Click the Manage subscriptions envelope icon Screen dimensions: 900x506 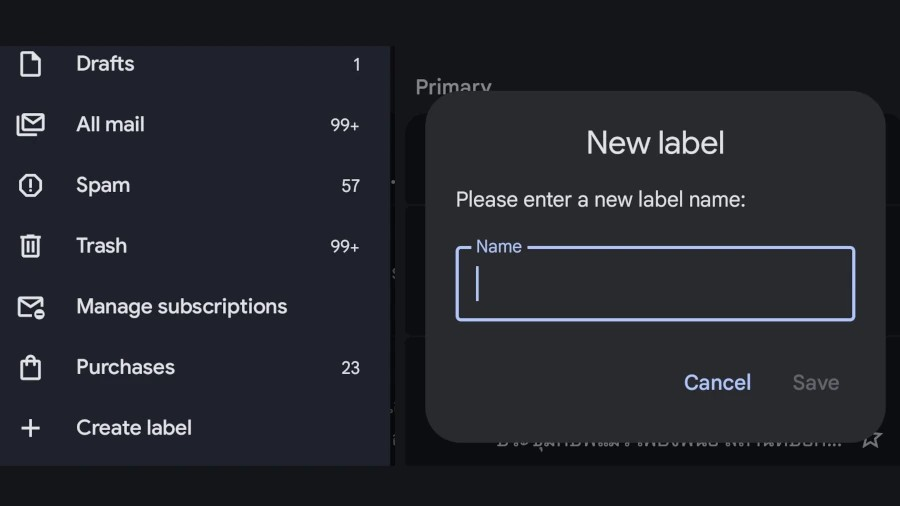[x=31, y=307]
